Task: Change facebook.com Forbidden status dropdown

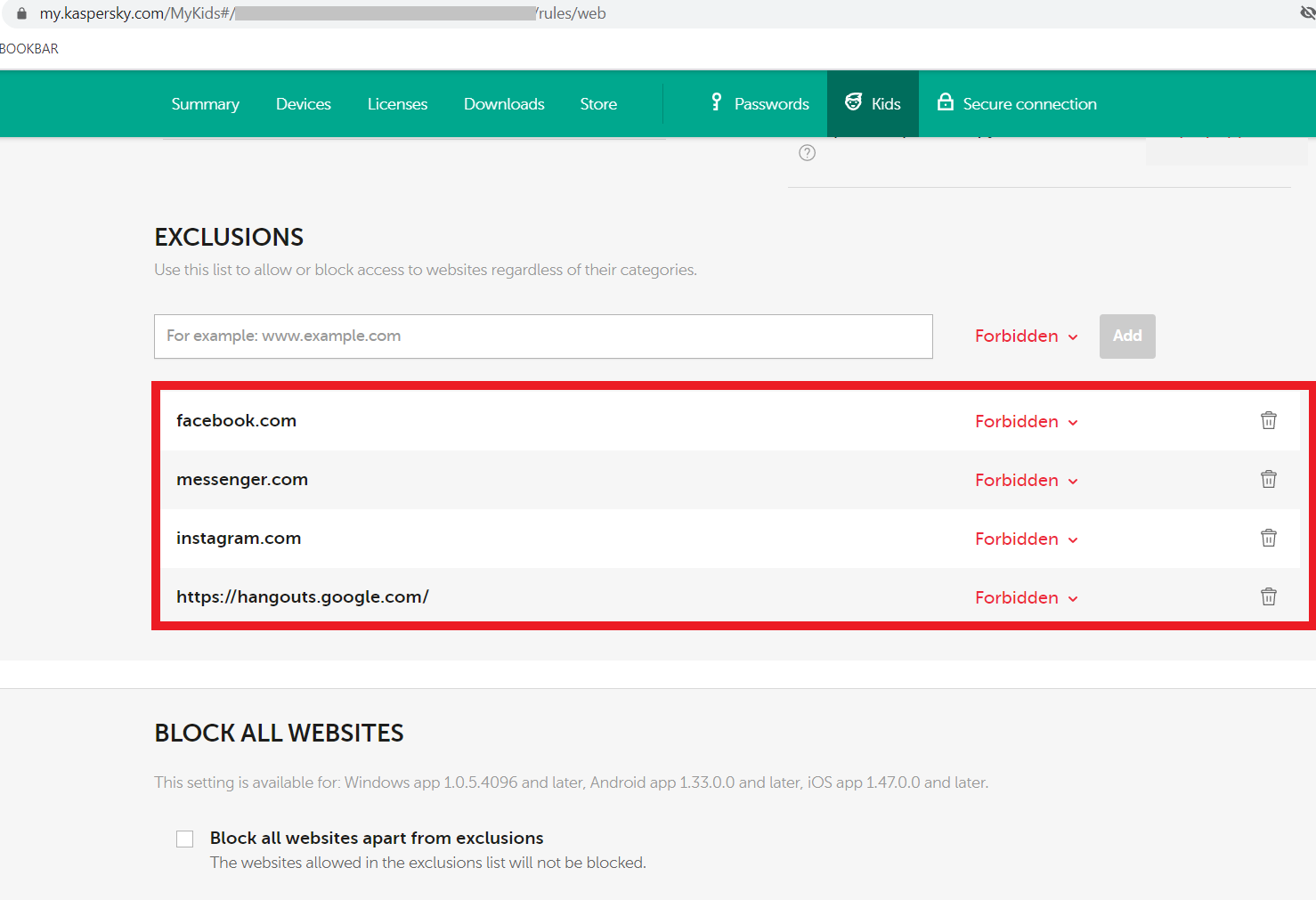Action: (1027, 422)
